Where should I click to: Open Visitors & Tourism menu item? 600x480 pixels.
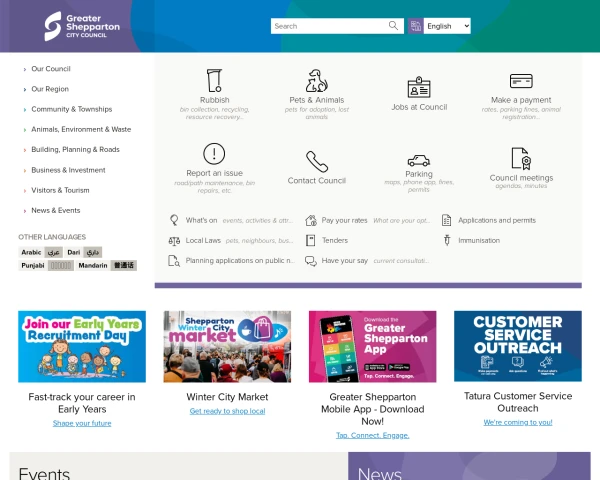(60, 190)
